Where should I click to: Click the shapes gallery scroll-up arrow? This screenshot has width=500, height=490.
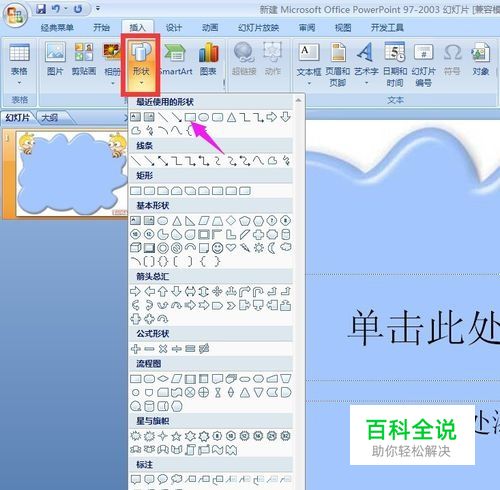pos(299,100)
